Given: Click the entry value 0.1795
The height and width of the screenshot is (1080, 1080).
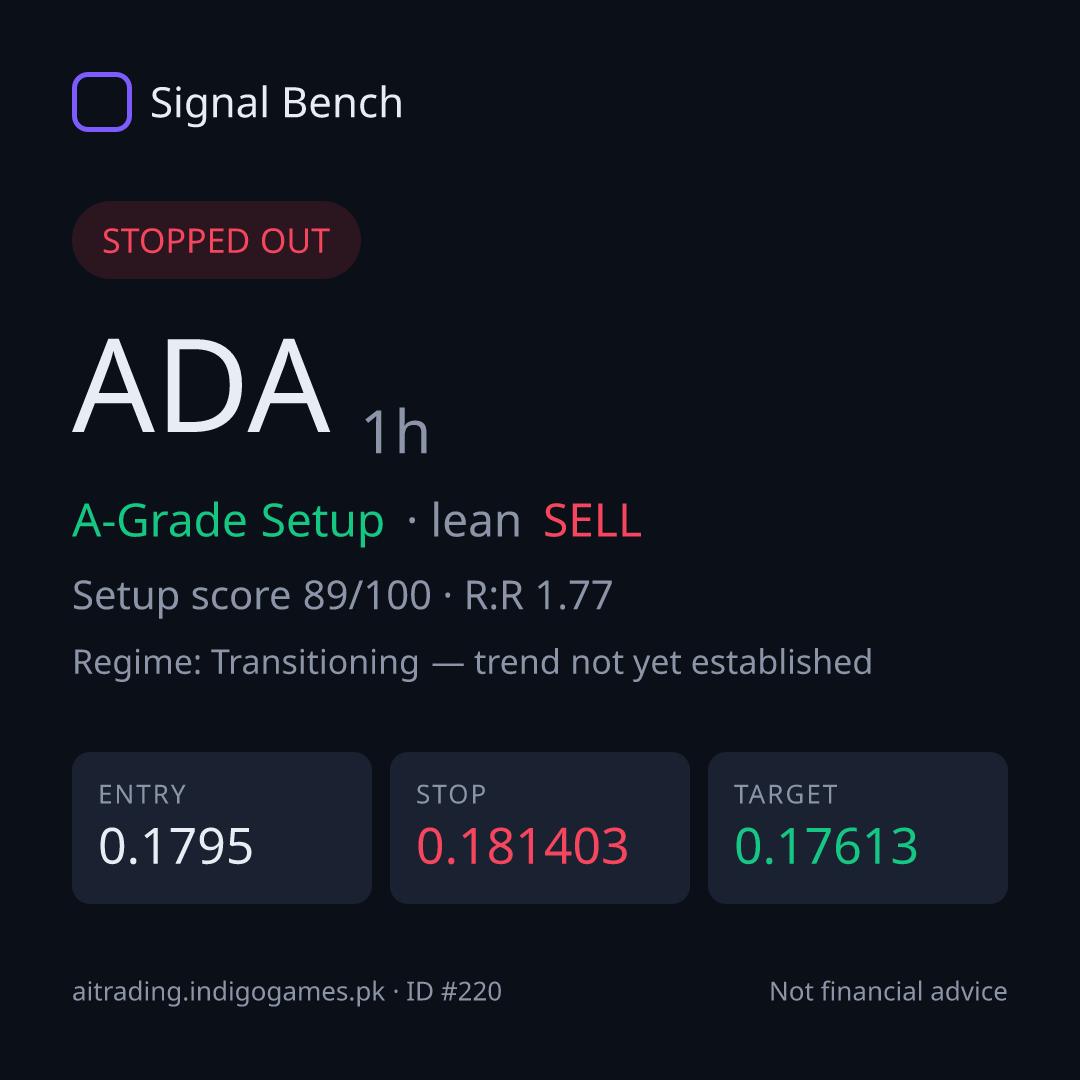Looking at the screenshot, I should 176,846.
